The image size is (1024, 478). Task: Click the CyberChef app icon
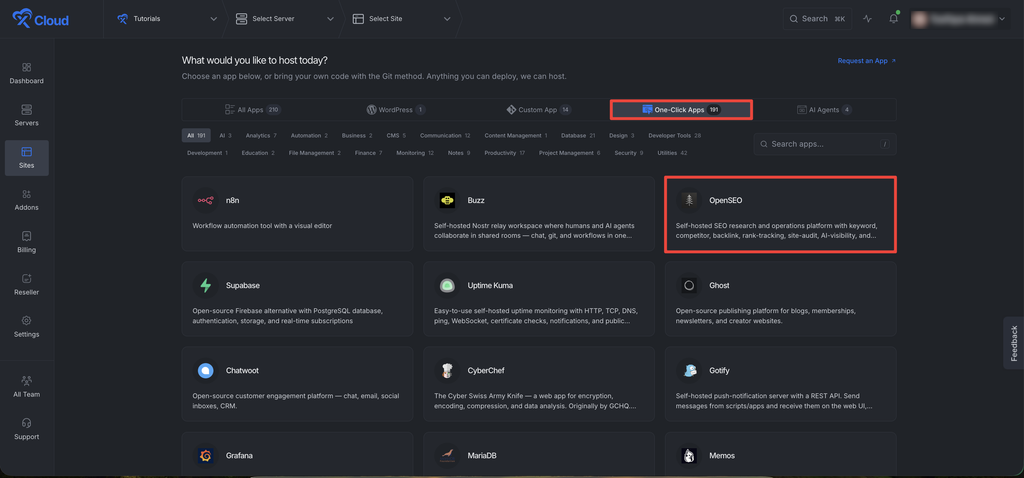(447, 370)
